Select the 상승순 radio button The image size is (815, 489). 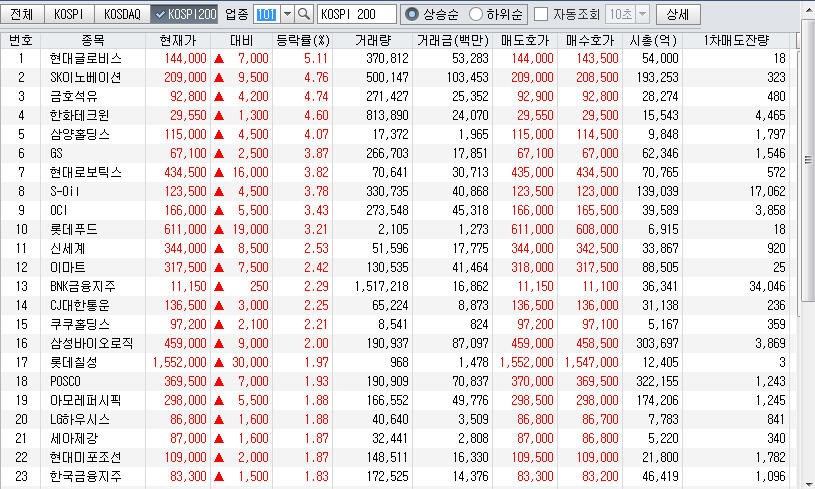click(412, 14)
